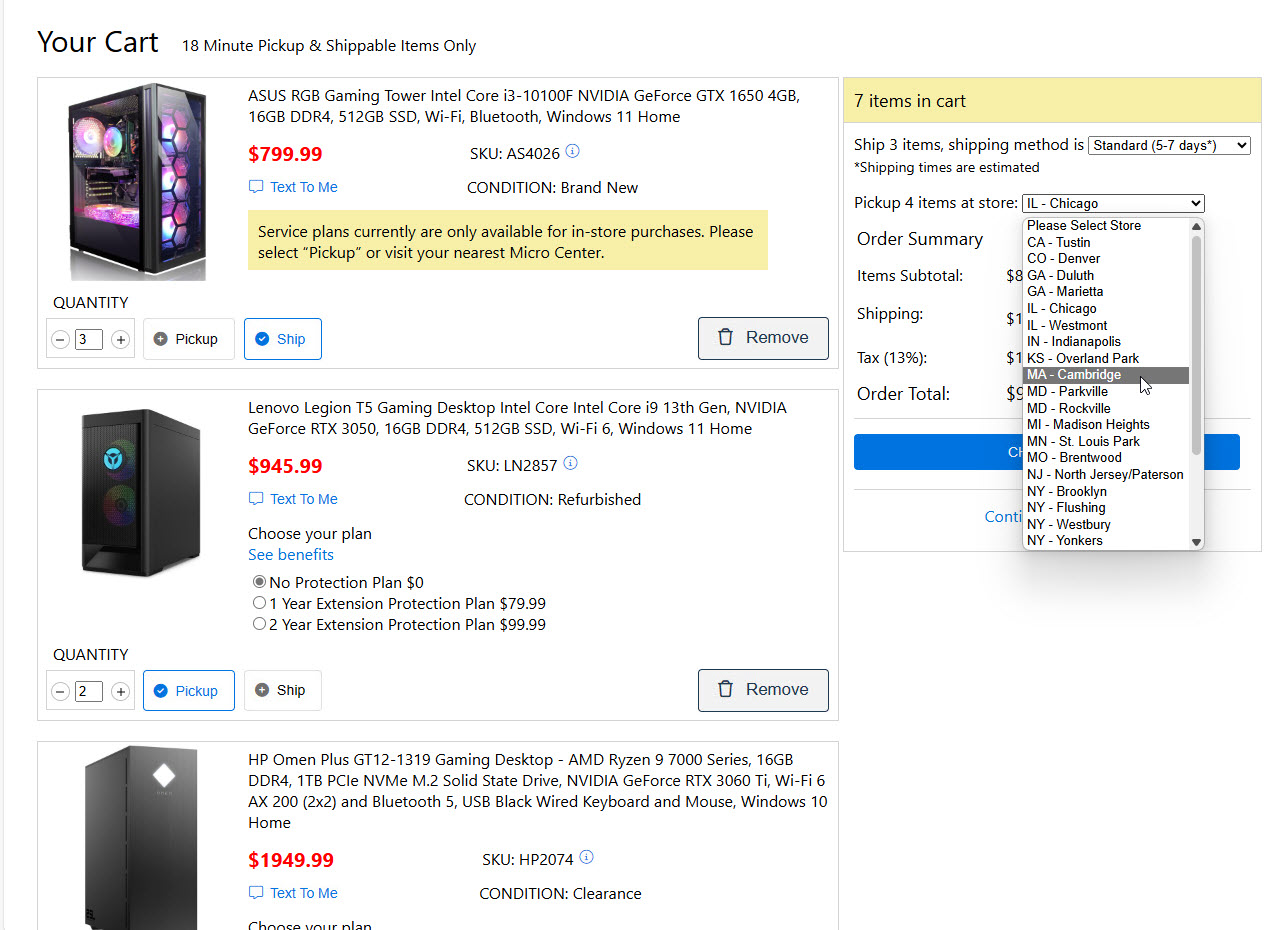Choose 2 Year Extension Protection Plan
Screen dimensions: 1279x930
[x=260, y=624]
